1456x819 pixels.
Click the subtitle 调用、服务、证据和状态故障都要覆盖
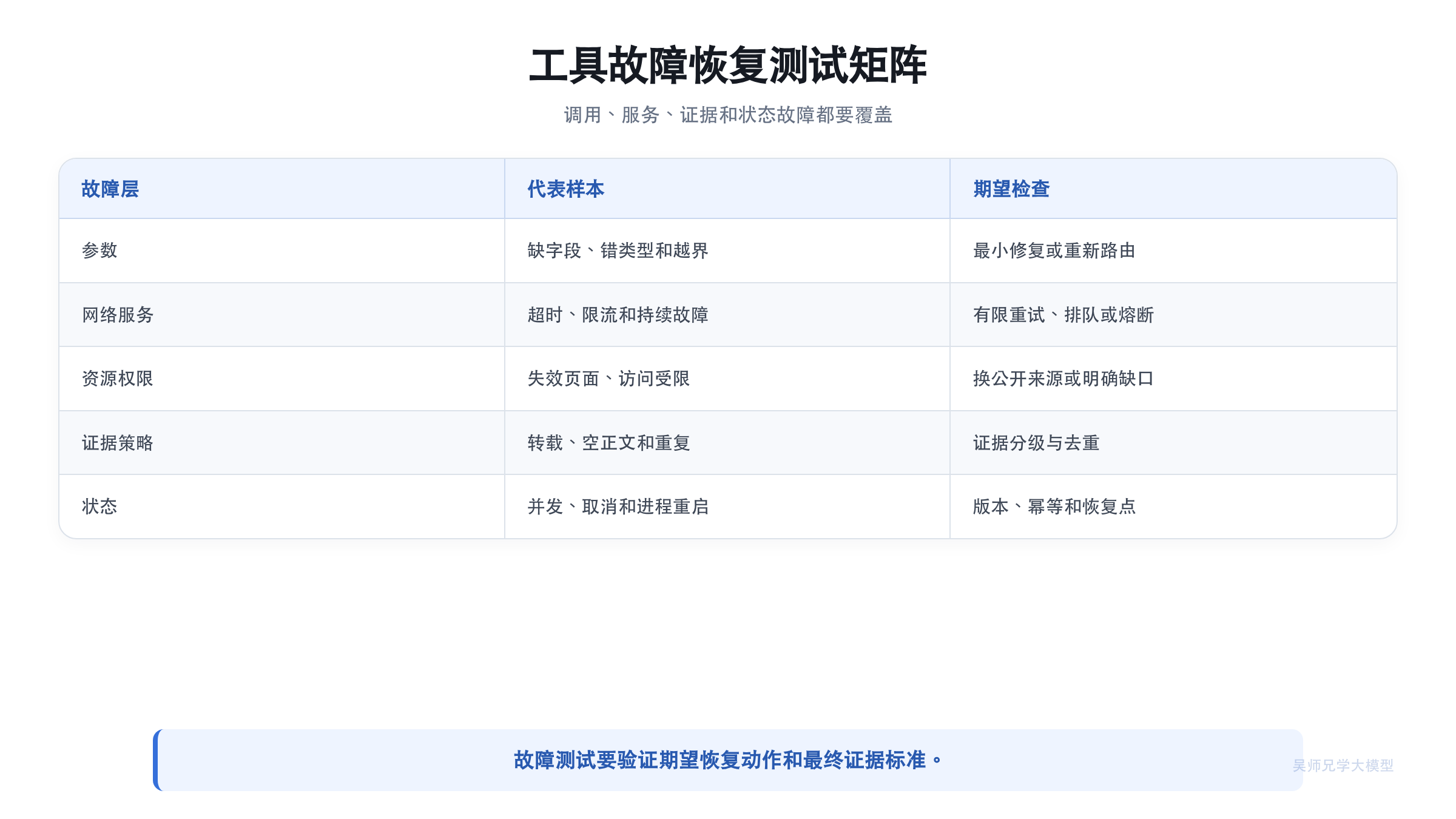pos(728,115)
